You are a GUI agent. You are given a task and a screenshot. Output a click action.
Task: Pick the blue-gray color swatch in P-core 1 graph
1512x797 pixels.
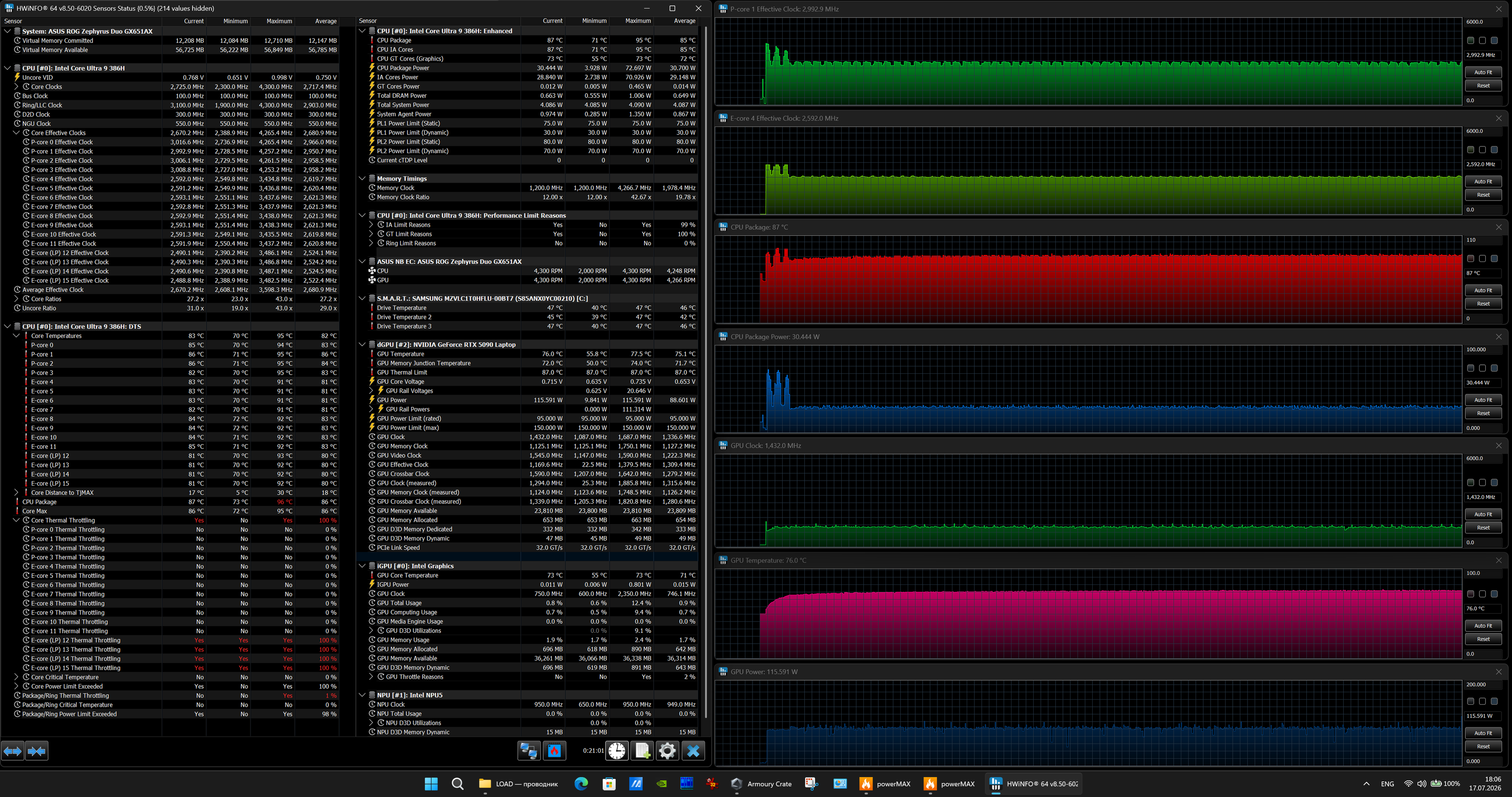(1494, 40)
